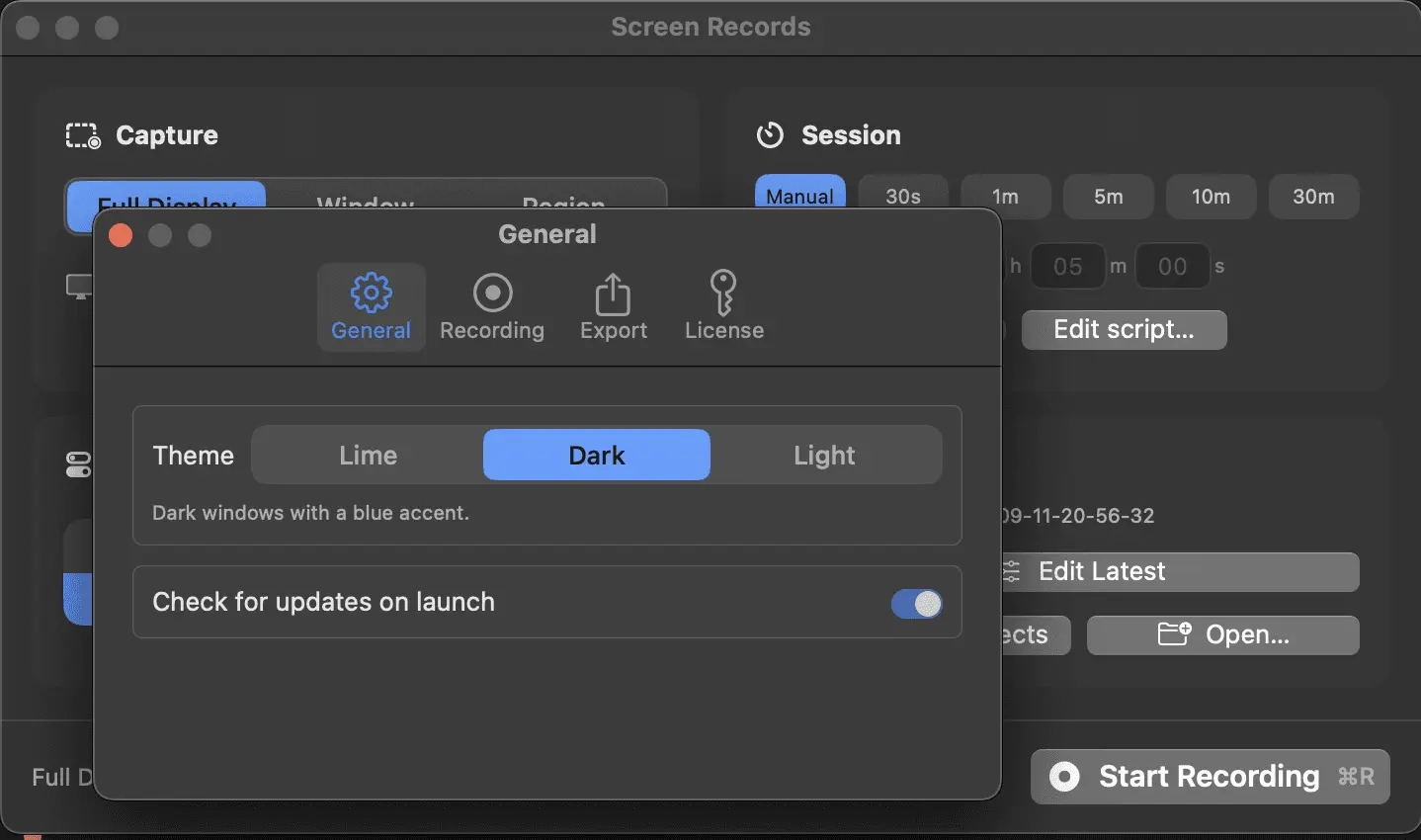
Task: Close the General settings window
Action: click(x=121, y=235)
